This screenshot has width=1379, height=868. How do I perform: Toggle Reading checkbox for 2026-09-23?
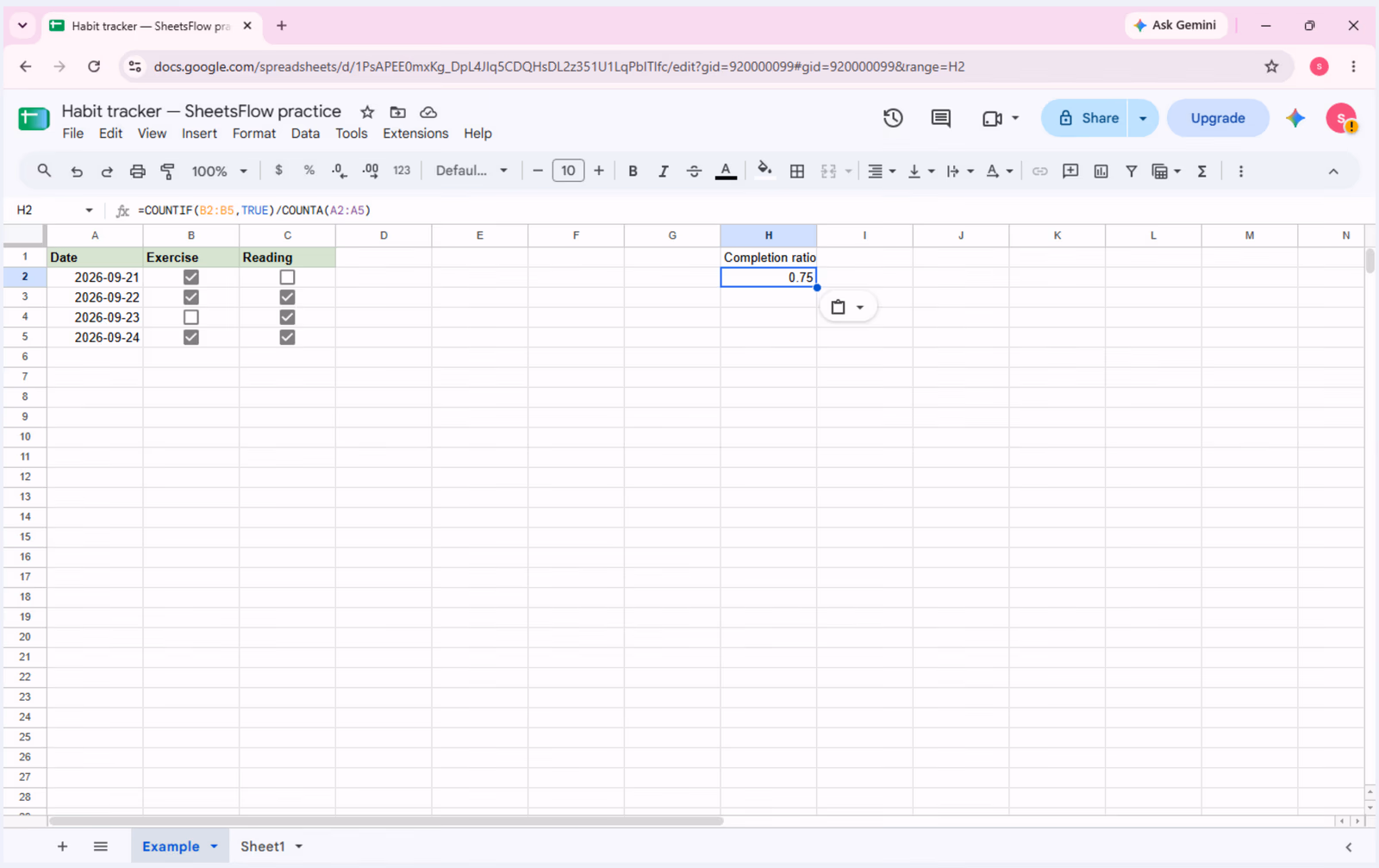point(287,317)
